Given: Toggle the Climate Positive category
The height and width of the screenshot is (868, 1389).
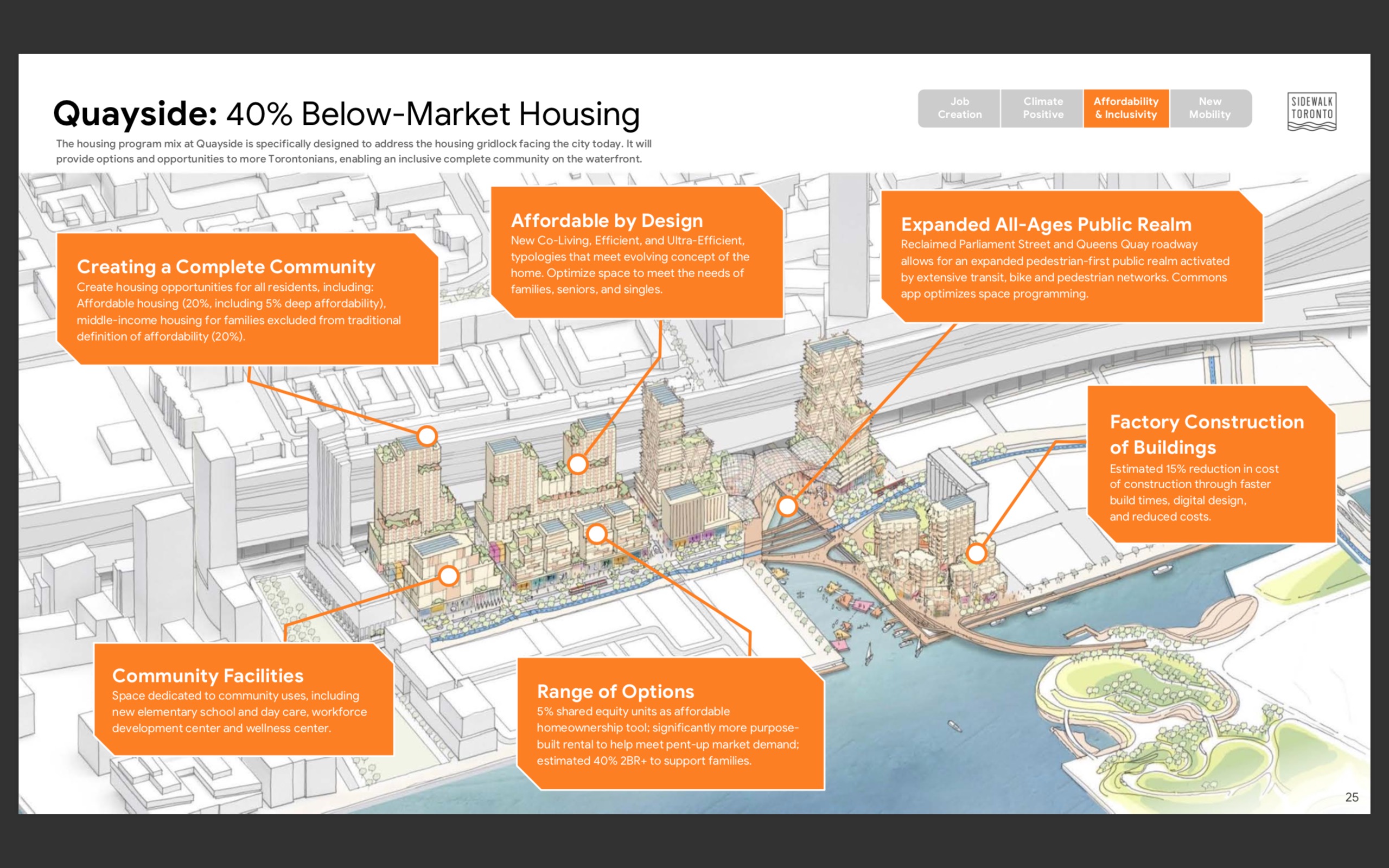Looking at the screenshot, I should pos(1042,108).
